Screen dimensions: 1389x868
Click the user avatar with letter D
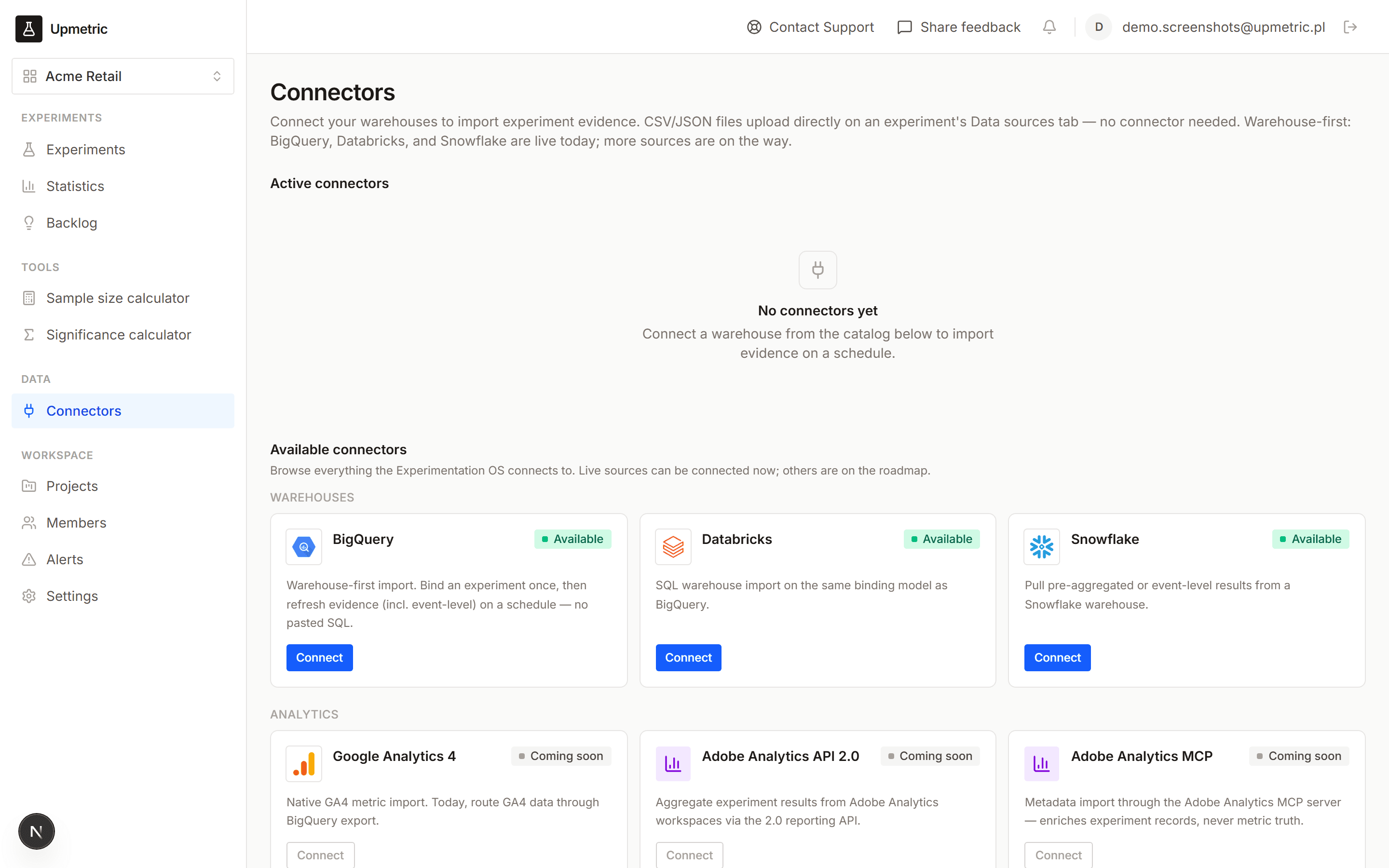click(x=1099, y=27)
